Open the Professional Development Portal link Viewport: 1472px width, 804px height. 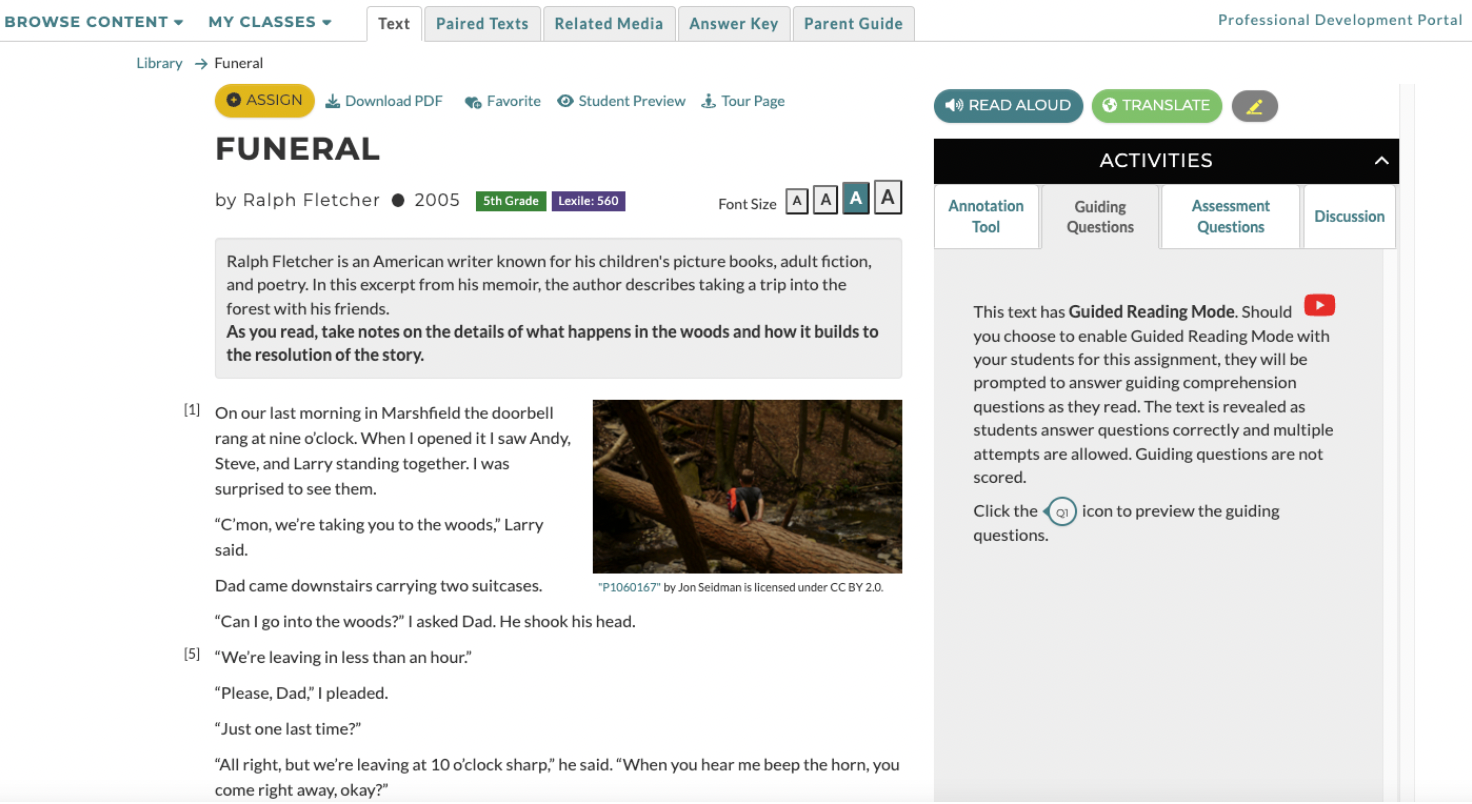pyautogui.click(x=1340, y=20)
